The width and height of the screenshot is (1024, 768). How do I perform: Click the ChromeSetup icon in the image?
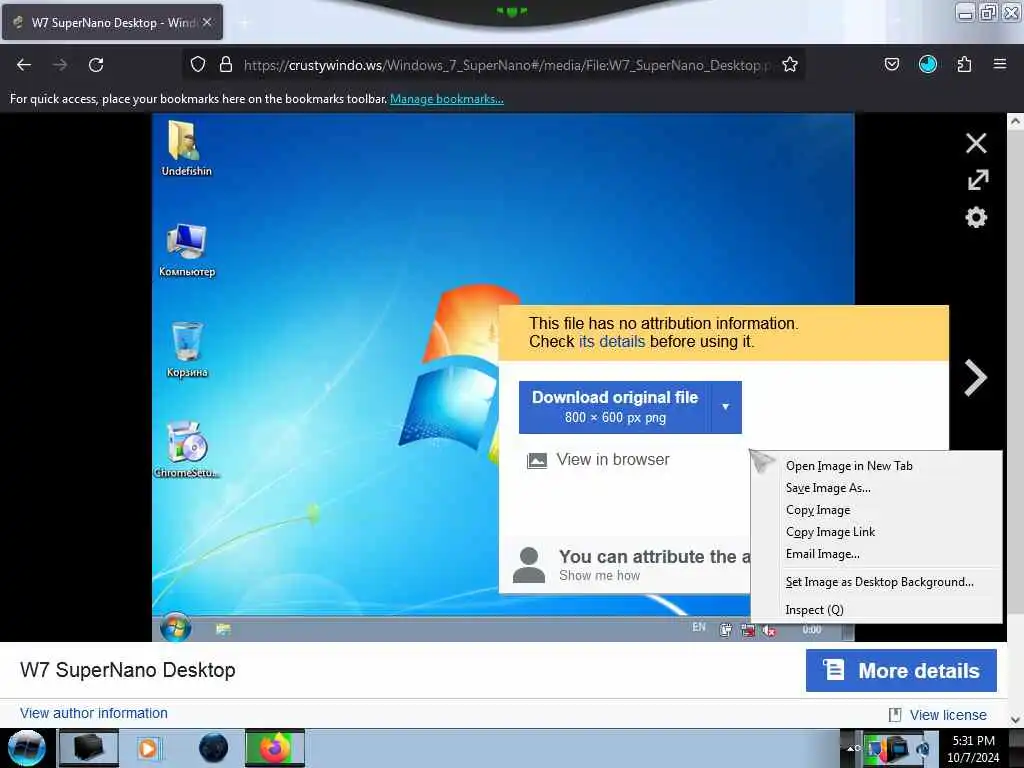pyautogui.click(x=187, y=450)
